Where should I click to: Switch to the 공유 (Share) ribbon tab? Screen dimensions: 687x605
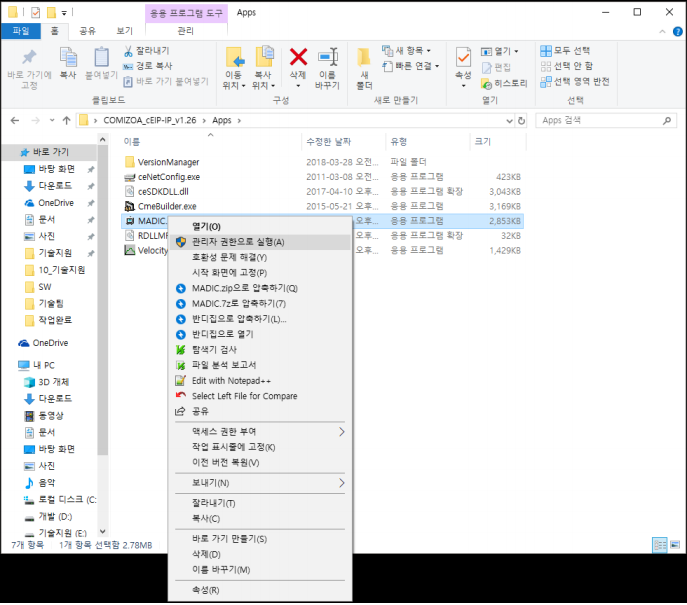(88, 31)
